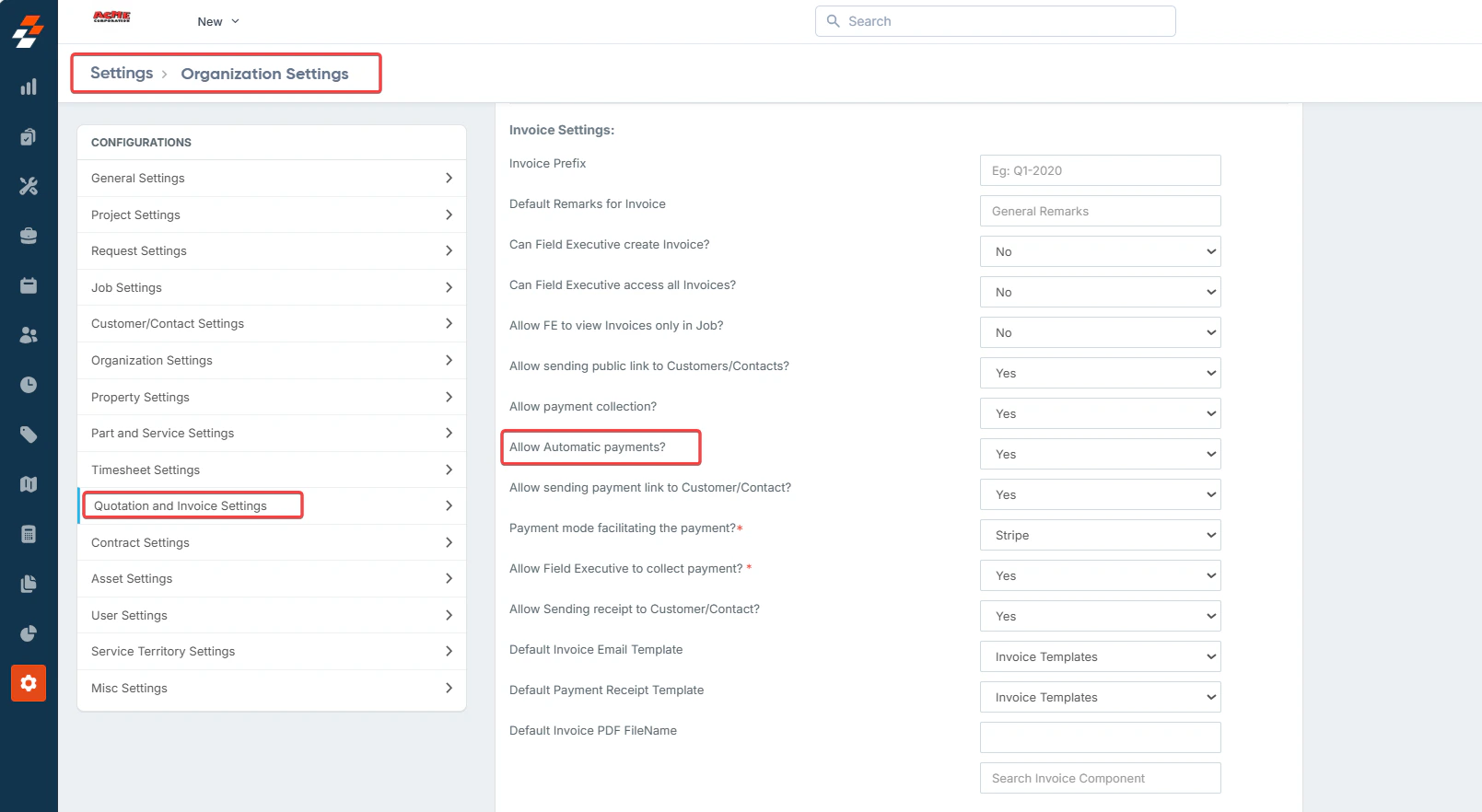Screen dimensions: 1482x812
Task: Focus the top Search field
Action: click(995, 21)
